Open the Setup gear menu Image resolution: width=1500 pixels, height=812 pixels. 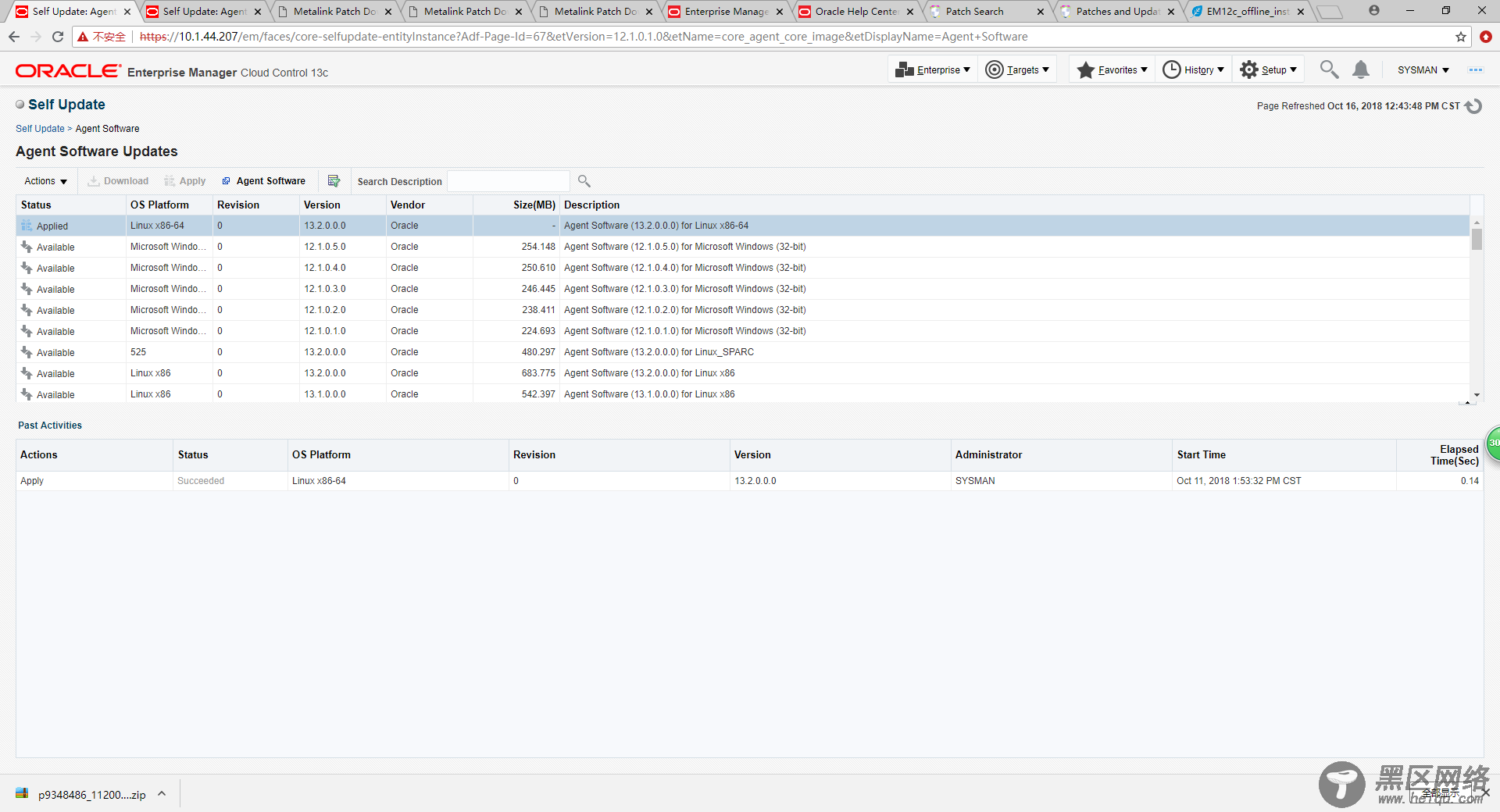(x=1269, y=69)
